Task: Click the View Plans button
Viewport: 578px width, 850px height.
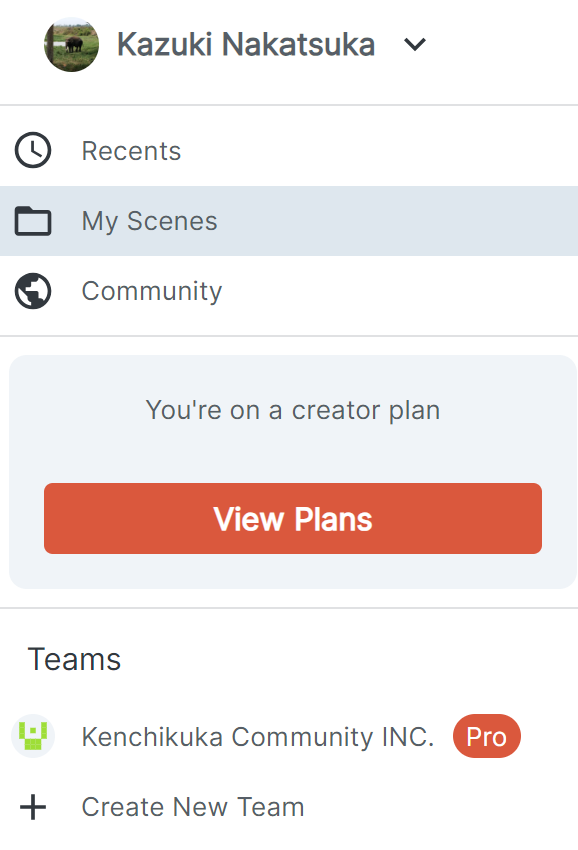Action: [x=293, y=518]
